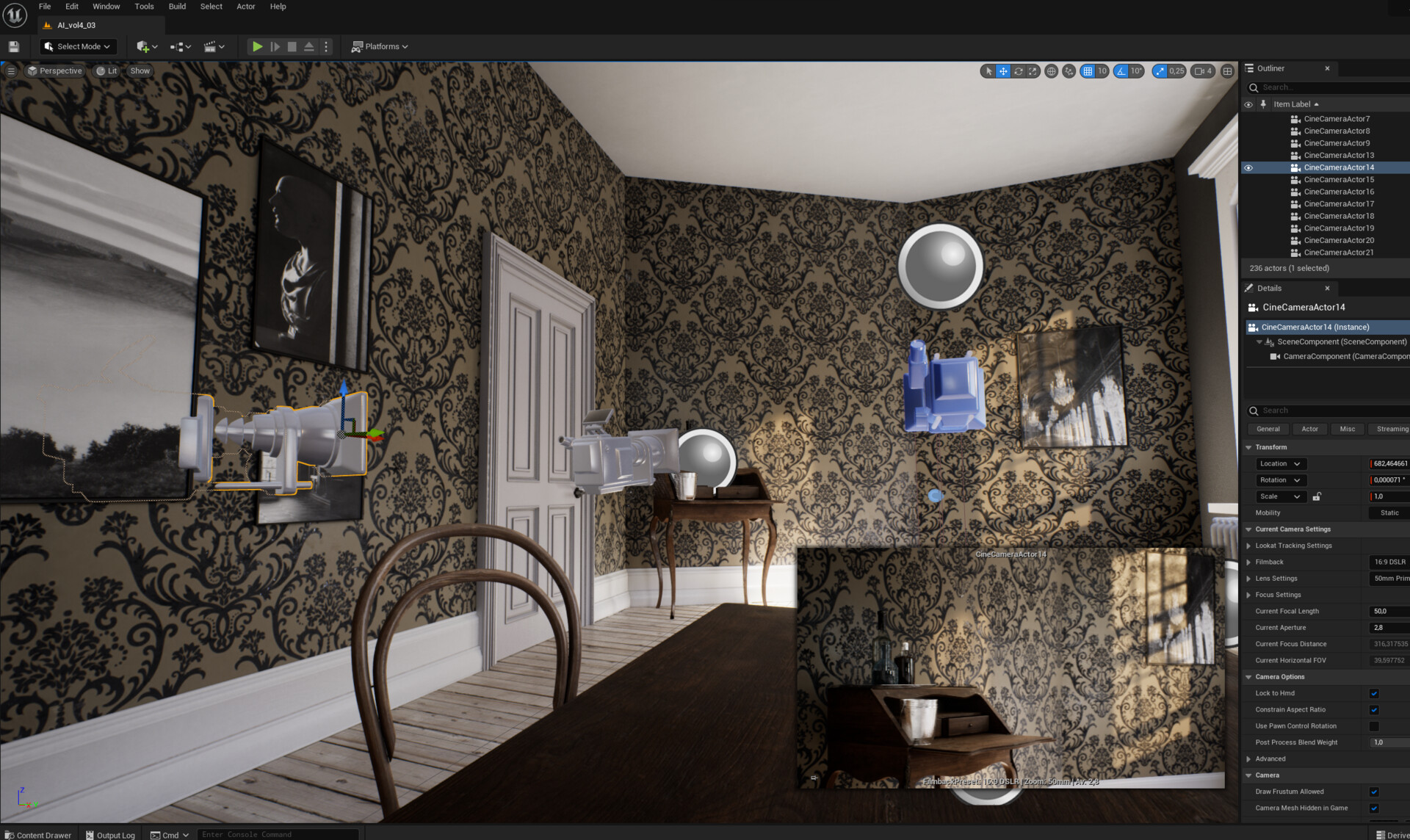Screen dimensions: 1410x840
Task: Click the surface snapping icon
Action: (1067, 71)
